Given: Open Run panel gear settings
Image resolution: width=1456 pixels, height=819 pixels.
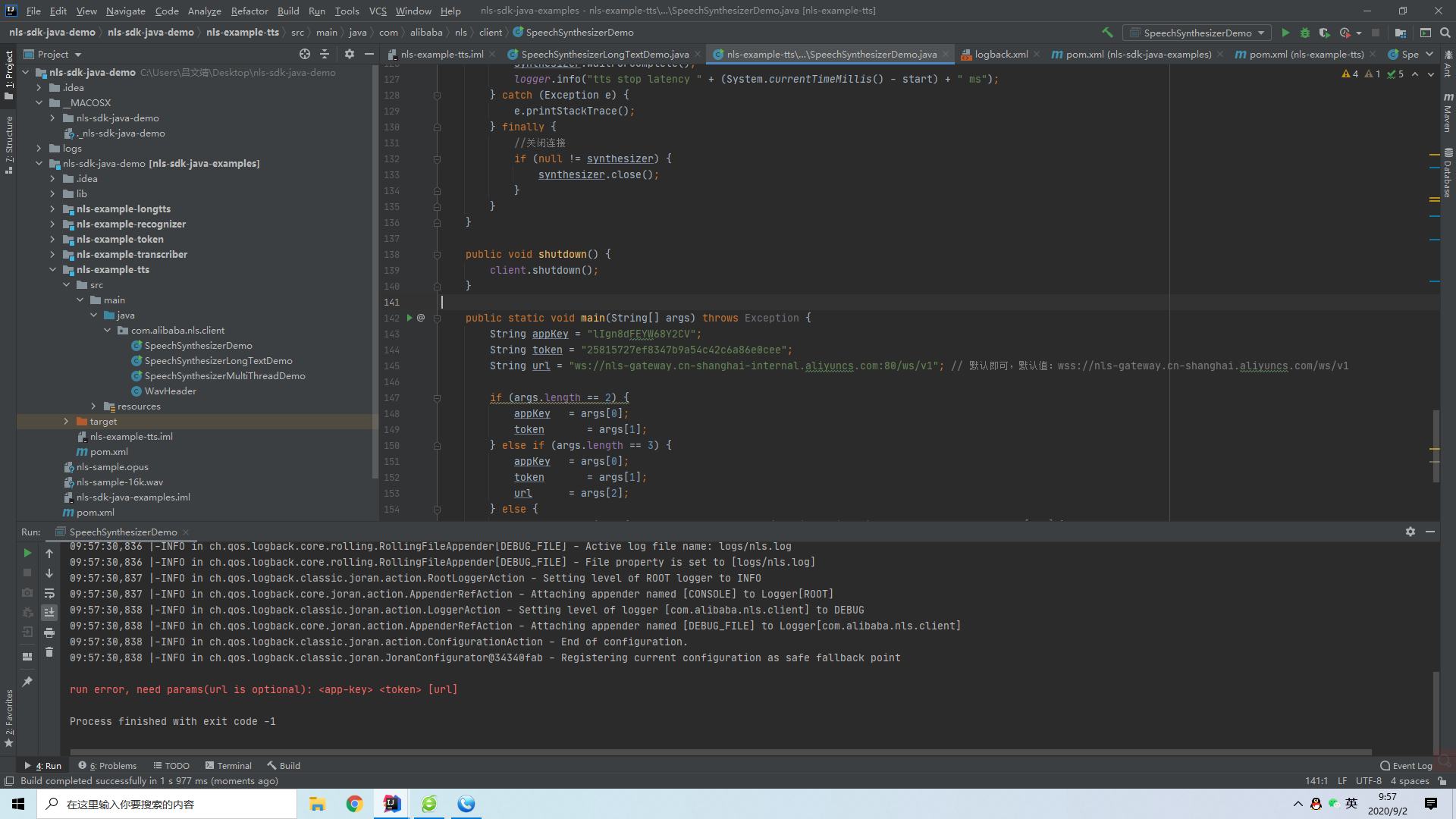Looking at the screenshot, I should coord(1410,532).
